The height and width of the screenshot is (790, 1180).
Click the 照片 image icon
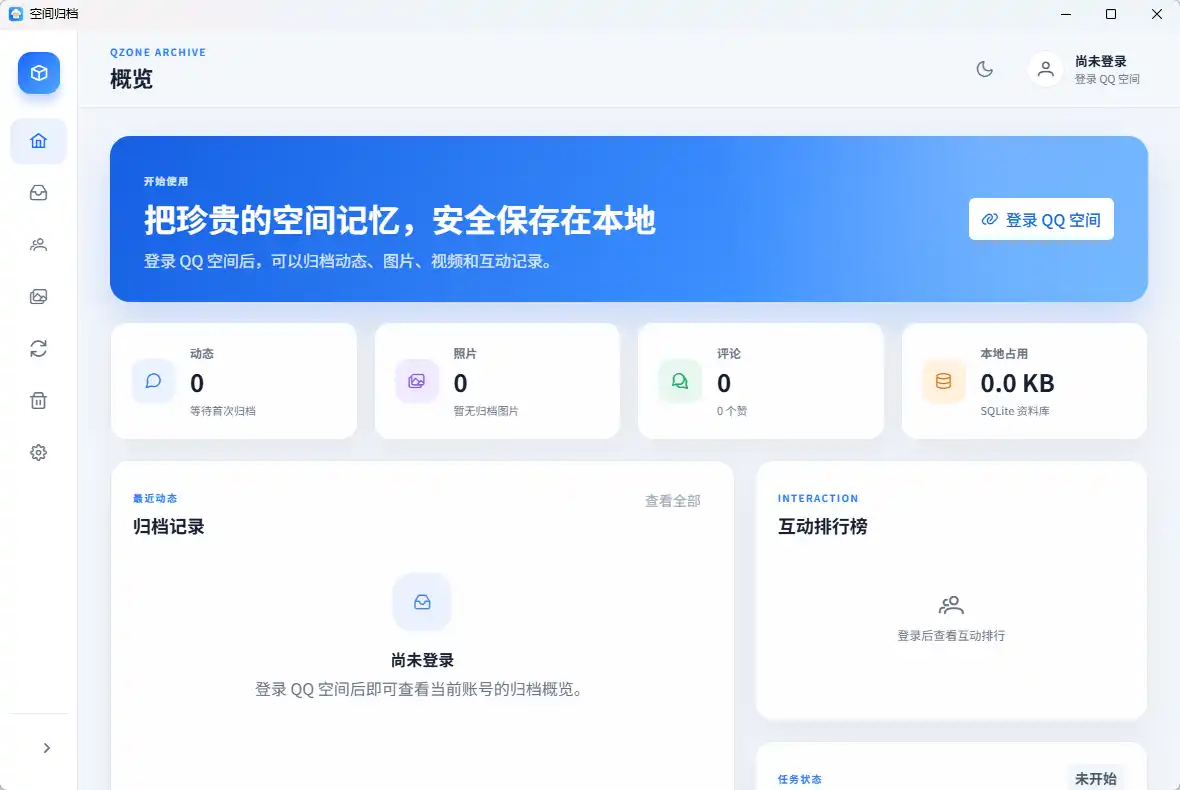pos(417,381)
